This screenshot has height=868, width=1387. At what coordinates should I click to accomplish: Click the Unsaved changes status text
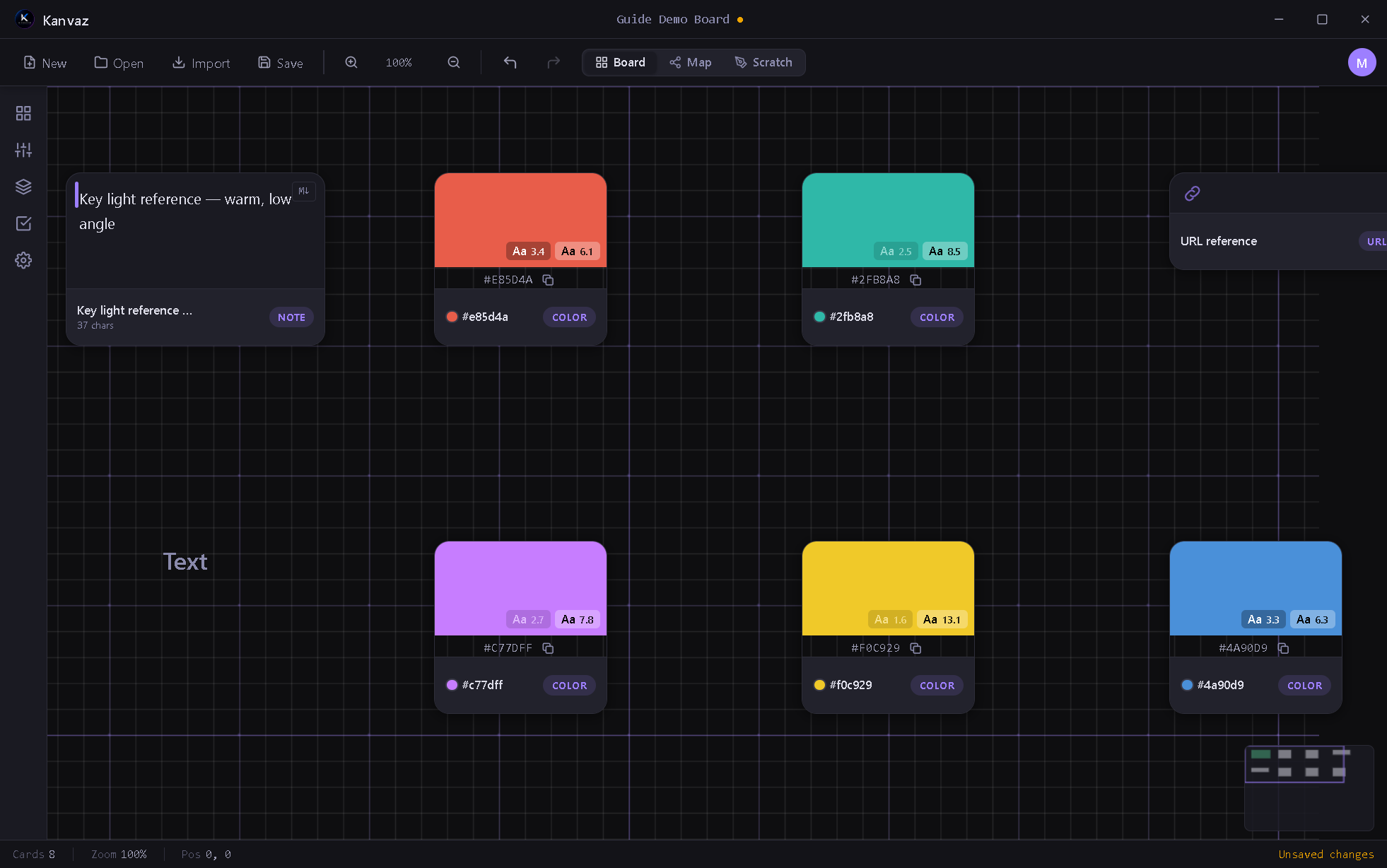pos(1326,855)
